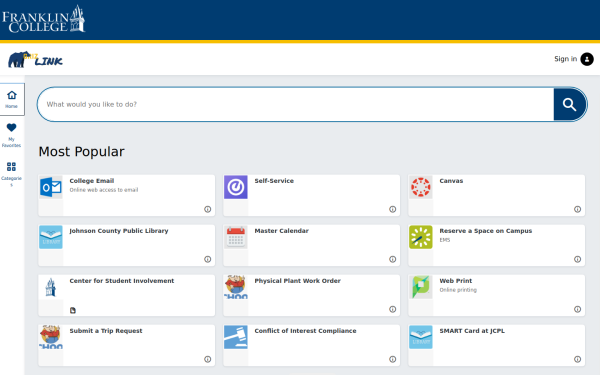The image size is (600, 375).
Task: Open the Master Calendar icon
Action: point(236,237)
